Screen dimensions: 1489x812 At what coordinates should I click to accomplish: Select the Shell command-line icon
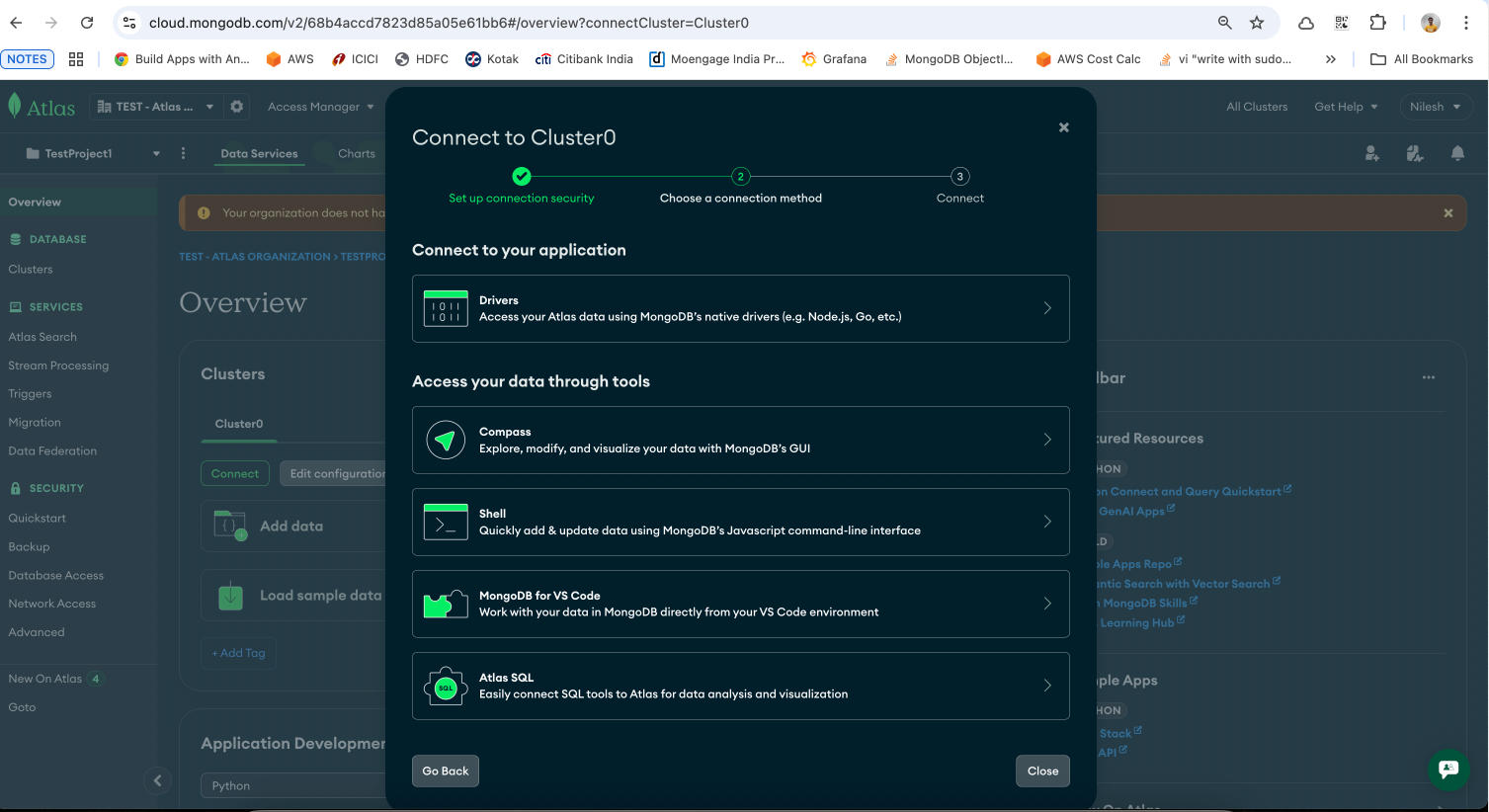click(x=445, y=522)
